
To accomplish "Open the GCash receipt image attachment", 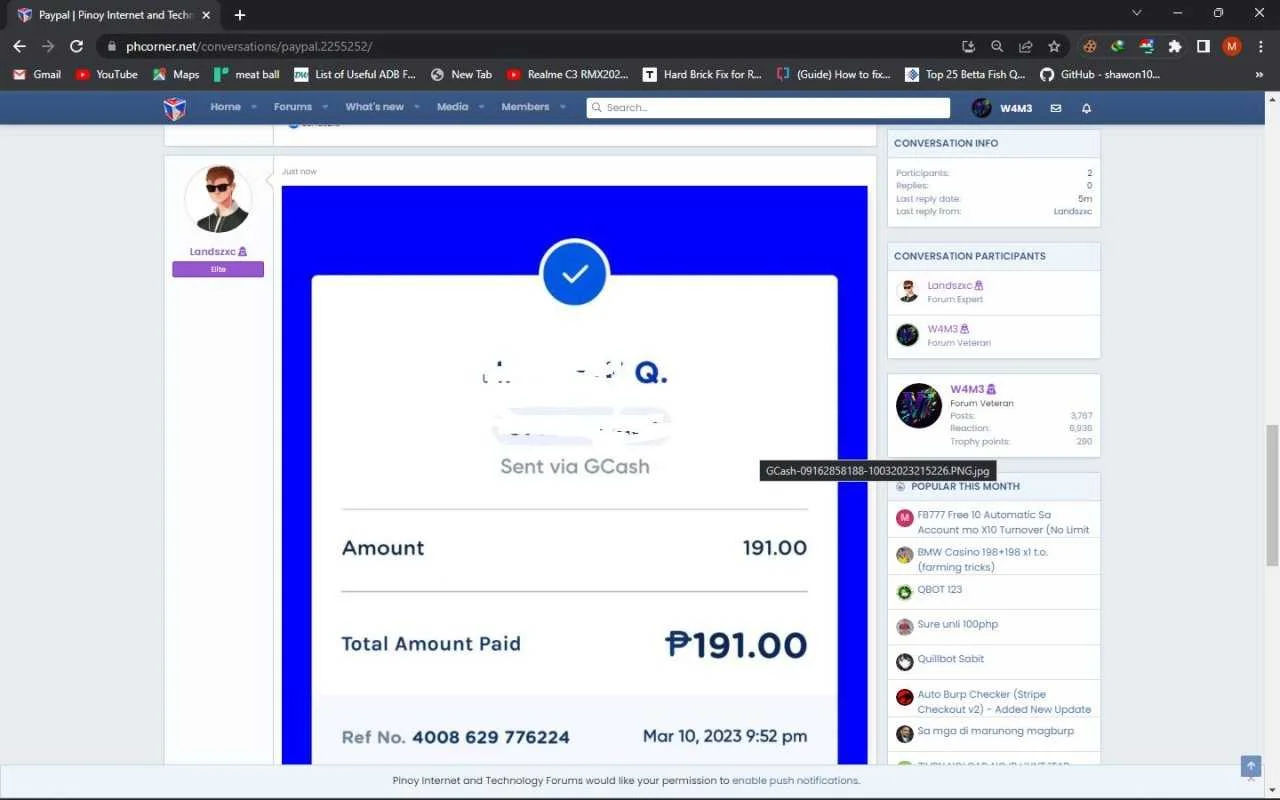I will tap(574, 475).
